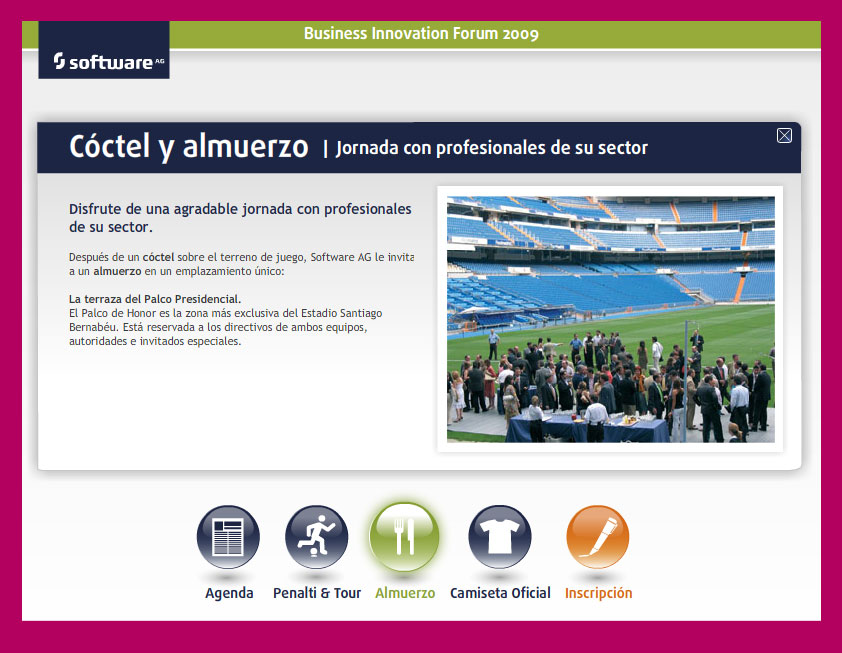Click the Palco de Honor description paragraph
Screen dimensions: 842x653
[x=225, y=327]
